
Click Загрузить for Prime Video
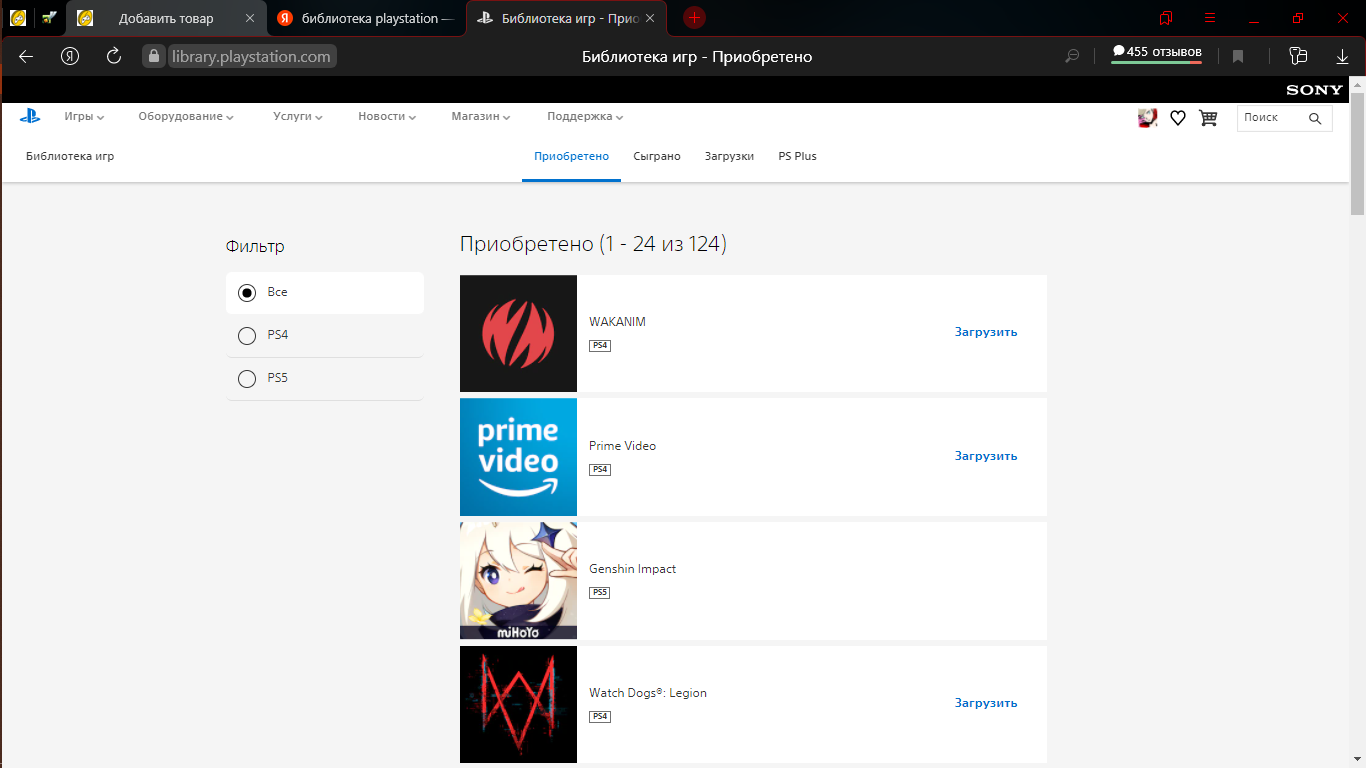(986, 456)
